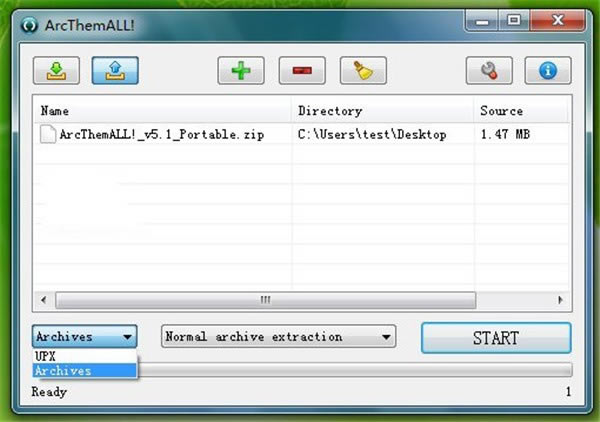Switch to extract mode with green arrow icon

coord(56,71)
